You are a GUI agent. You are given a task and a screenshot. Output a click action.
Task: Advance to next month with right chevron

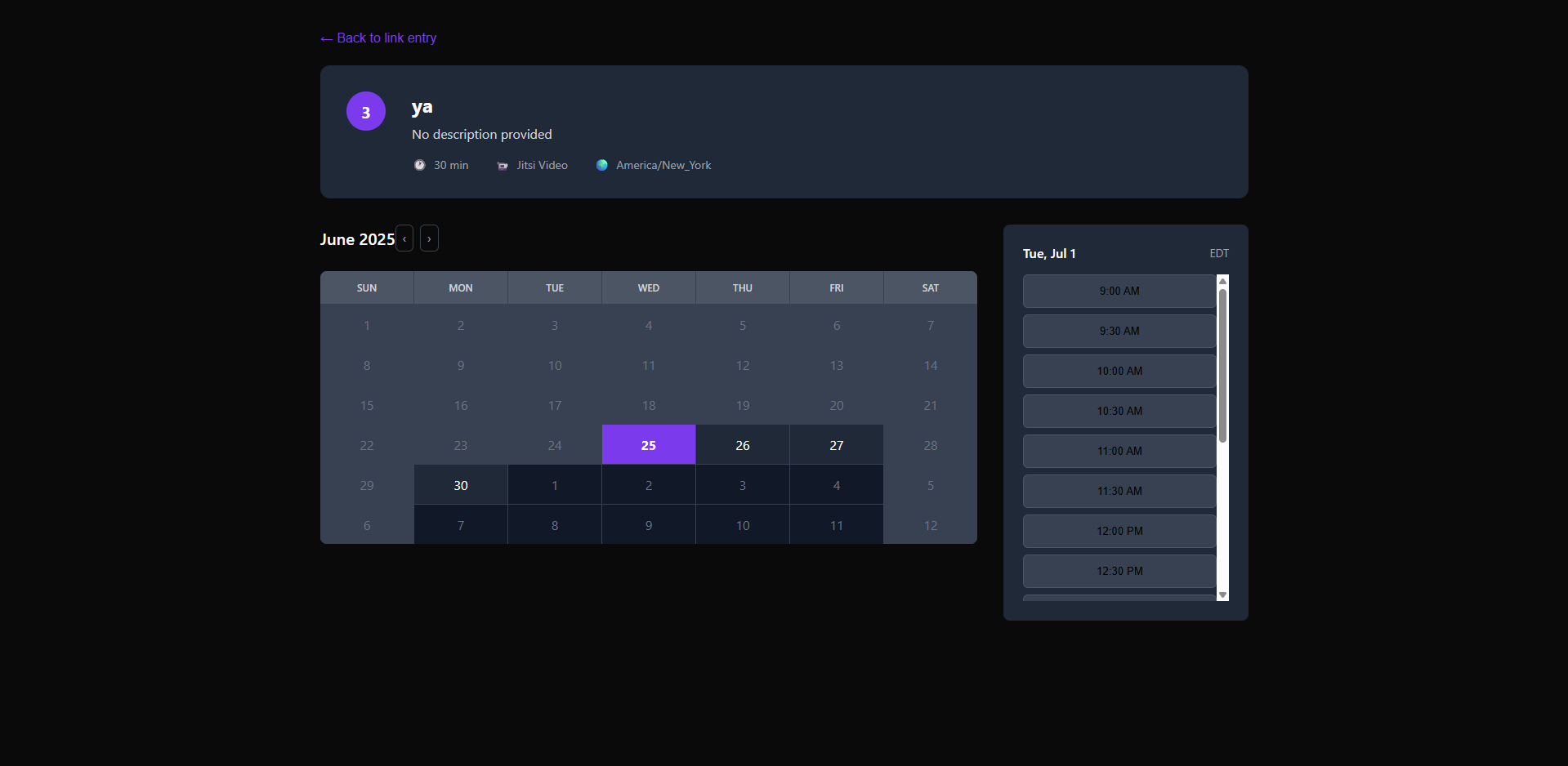429,238
